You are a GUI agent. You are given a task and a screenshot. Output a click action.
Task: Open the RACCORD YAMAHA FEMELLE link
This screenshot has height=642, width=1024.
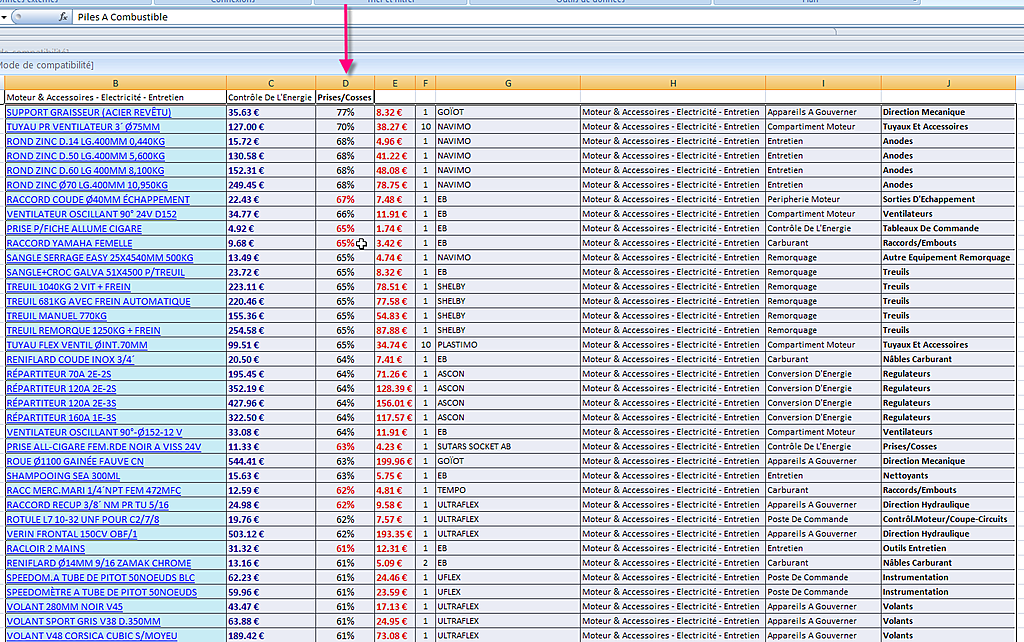tap(69, 243)
